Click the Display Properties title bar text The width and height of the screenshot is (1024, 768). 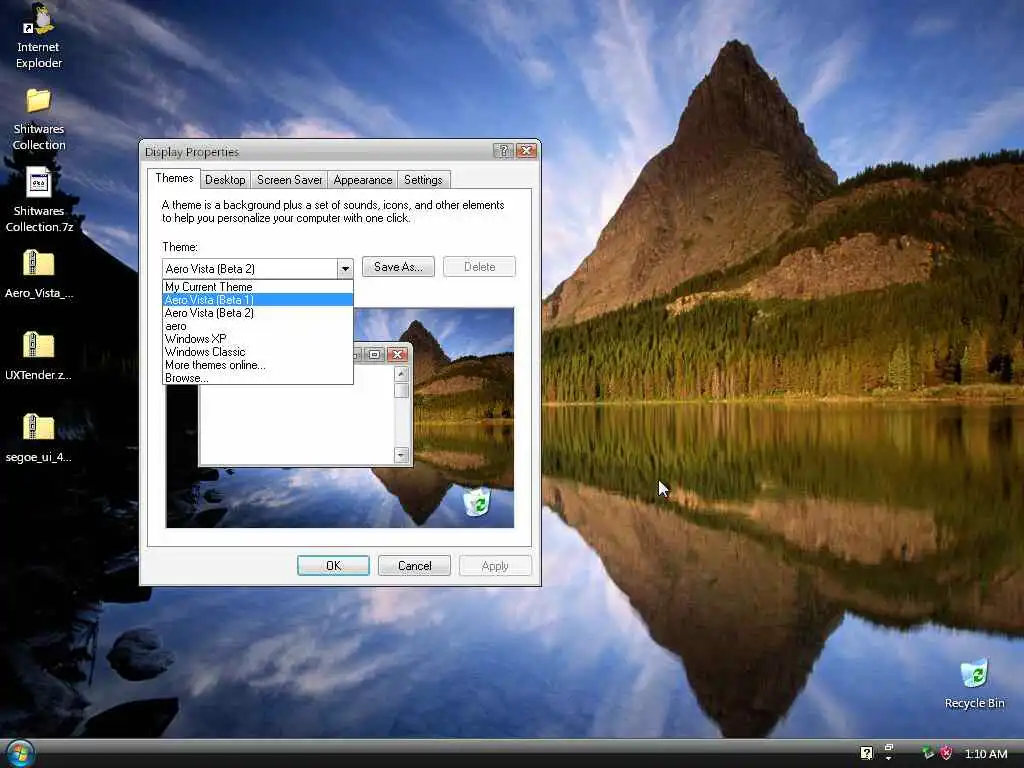click(x=192, y=152)
